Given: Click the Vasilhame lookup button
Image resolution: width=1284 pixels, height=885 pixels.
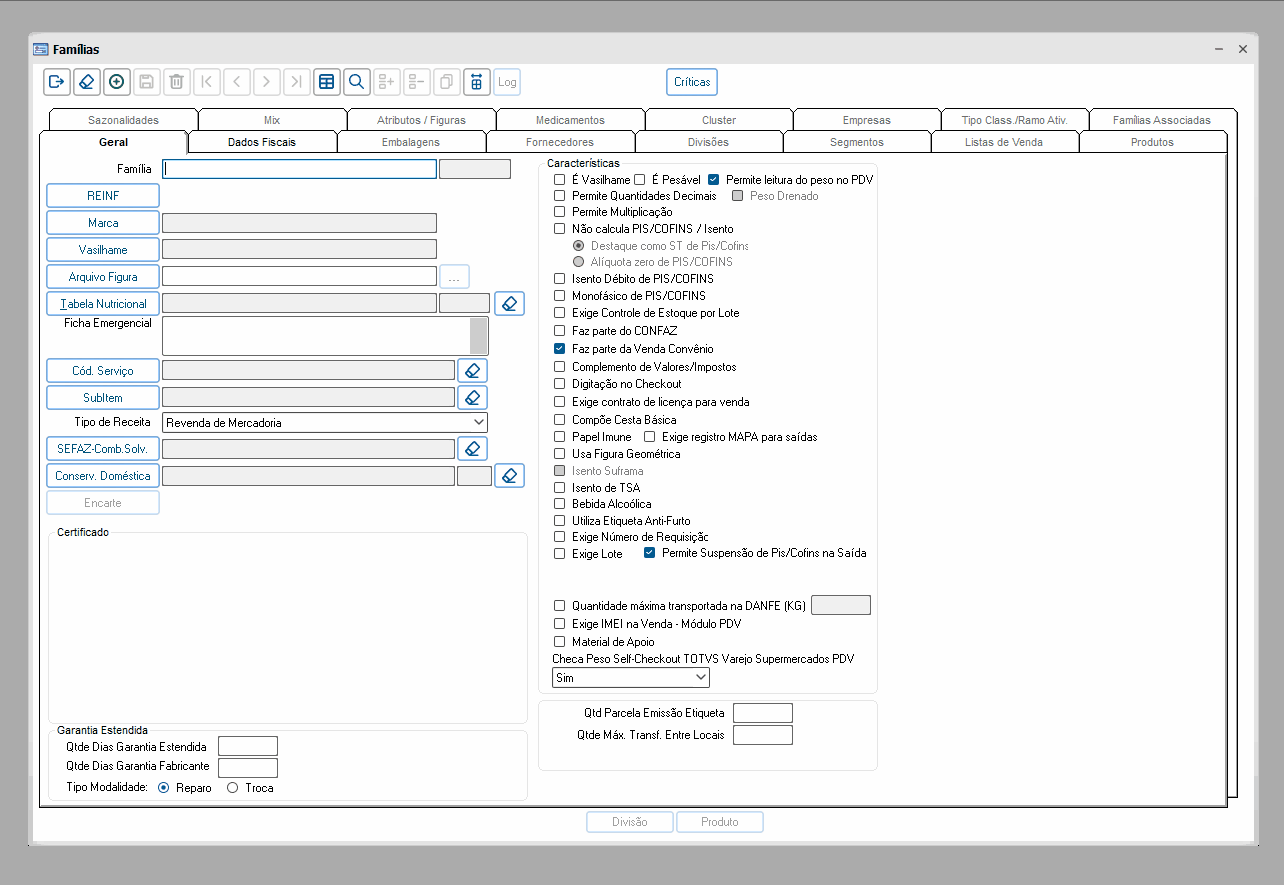Looking at the screenshot, I should (103, 250).
